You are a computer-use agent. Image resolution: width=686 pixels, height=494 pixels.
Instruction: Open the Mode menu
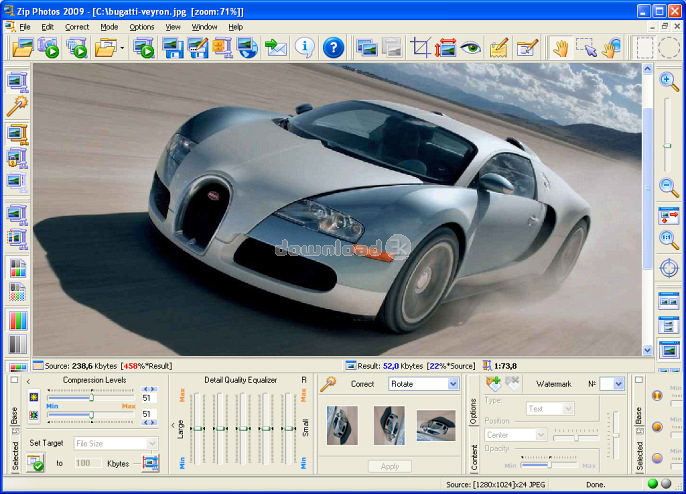[x=109, y=27]
